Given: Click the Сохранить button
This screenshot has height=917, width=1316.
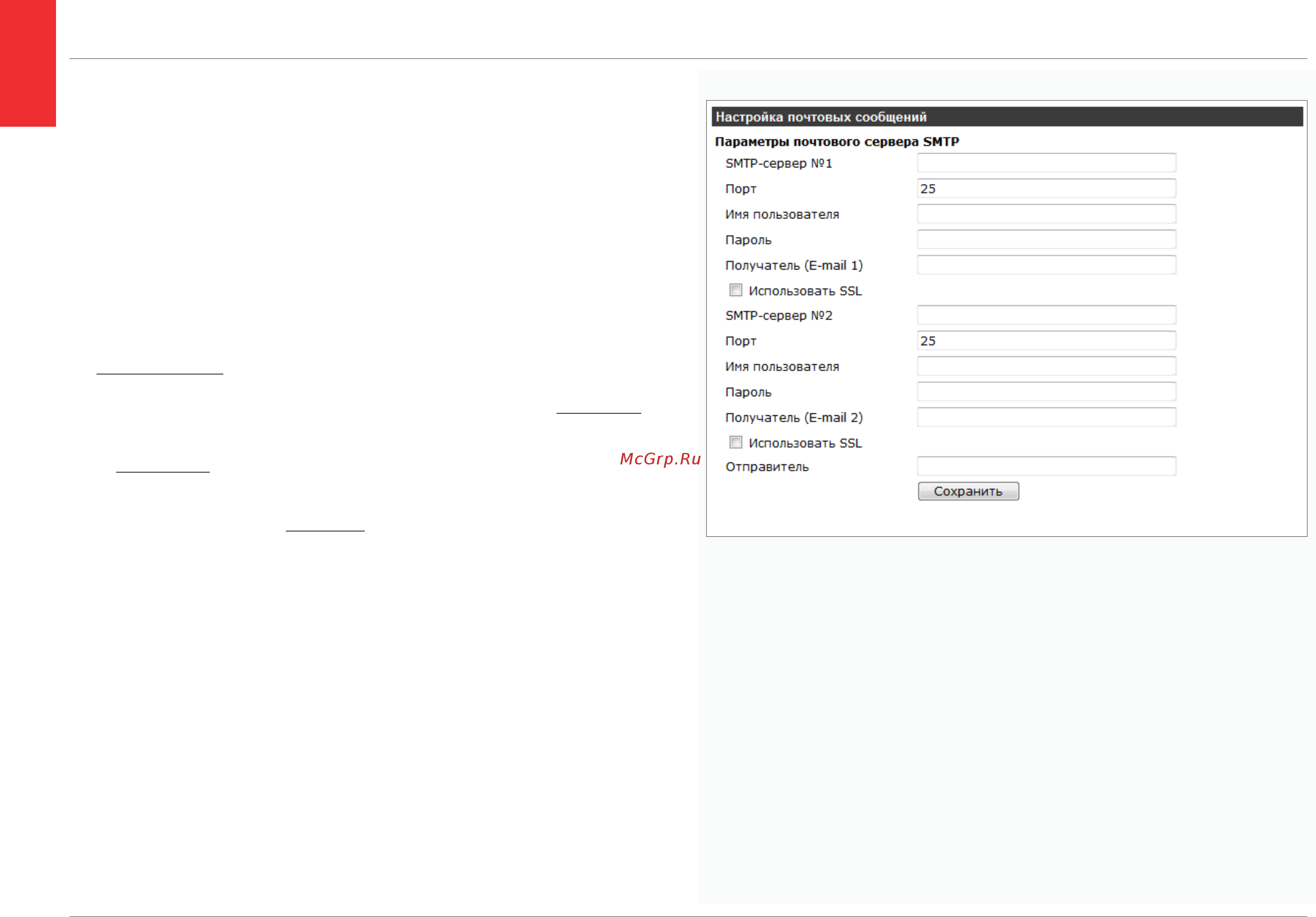Looking at the screenshot, I should click(x=968, y=491).
